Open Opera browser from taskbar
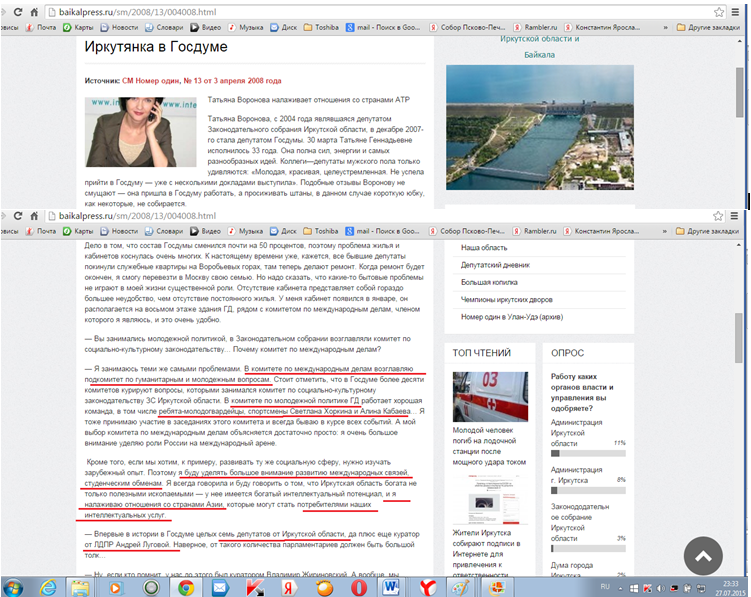Viewport: 751px width, 597px height. [359, 587]
